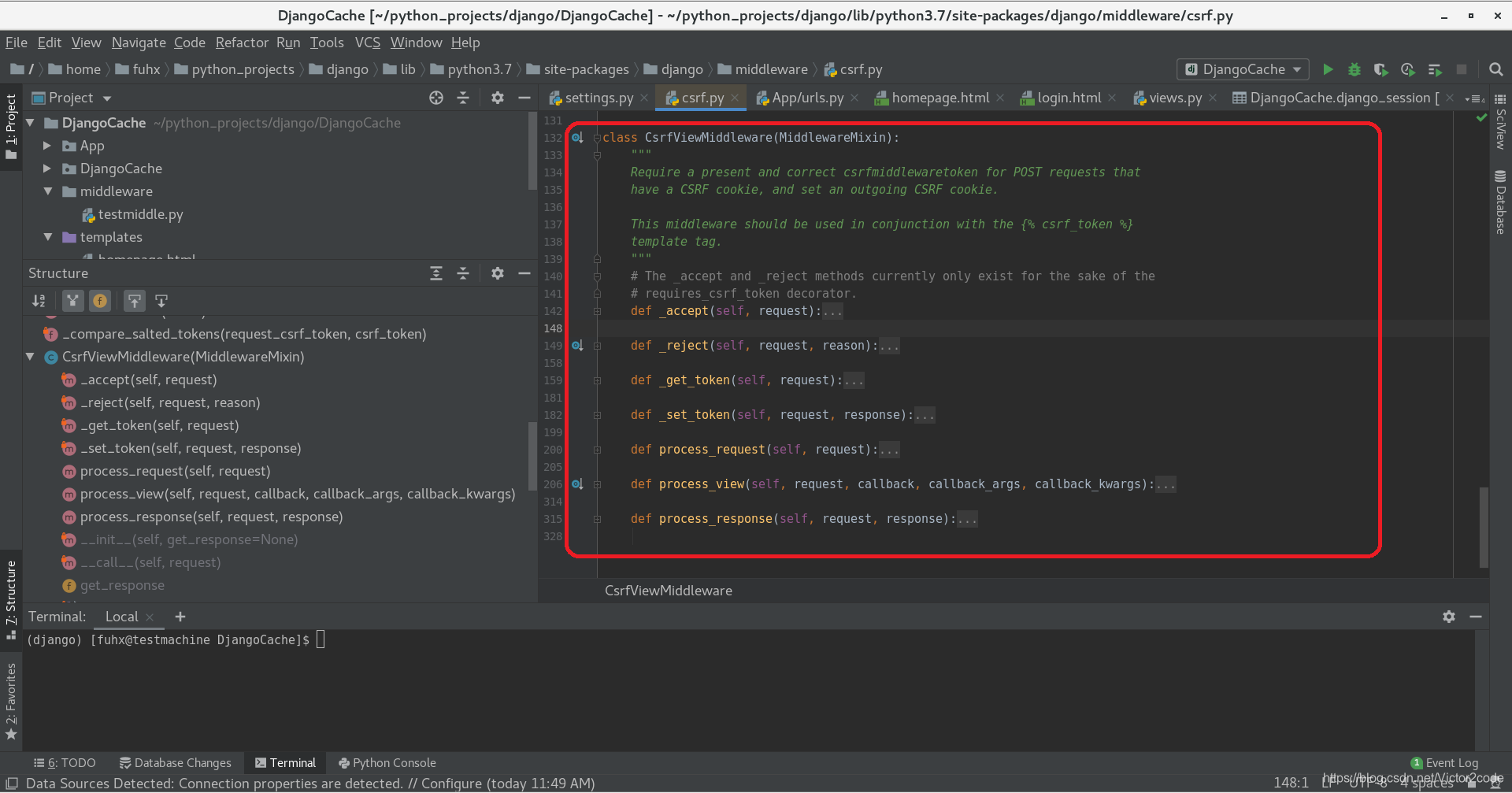Click the Search Everywhere magnifier

[x=1496, y=69]
